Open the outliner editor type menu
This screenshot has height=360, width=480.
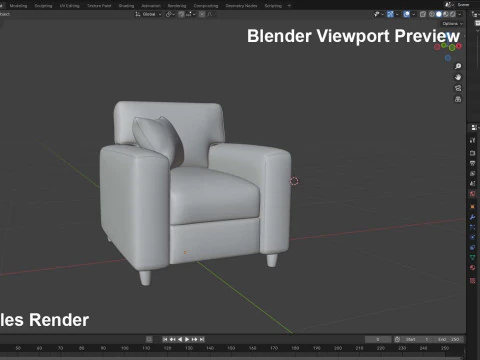(475, 15)
